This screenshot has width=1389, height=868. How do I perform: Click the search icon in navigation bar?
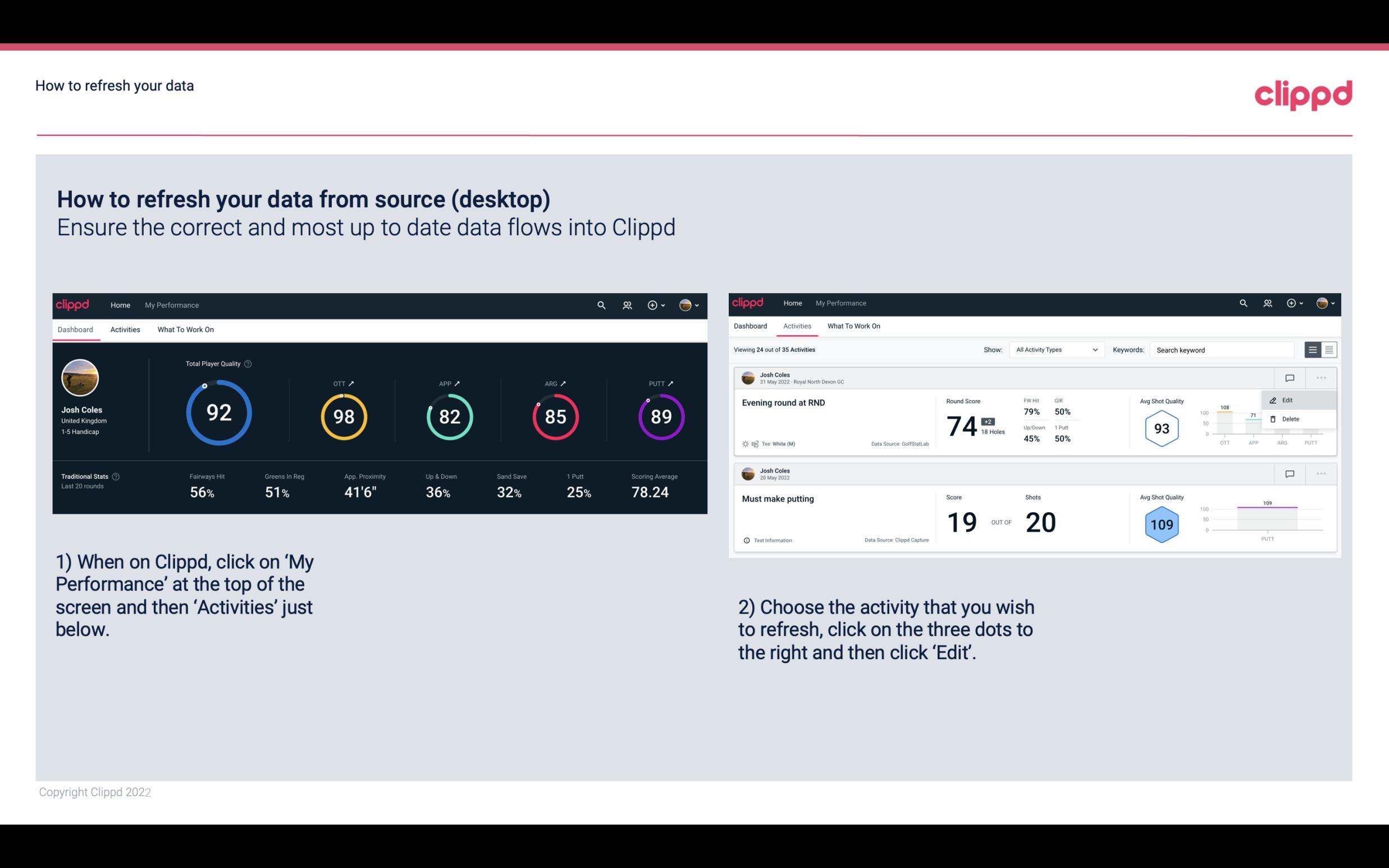pyautogui.click(x=601, y=305)
